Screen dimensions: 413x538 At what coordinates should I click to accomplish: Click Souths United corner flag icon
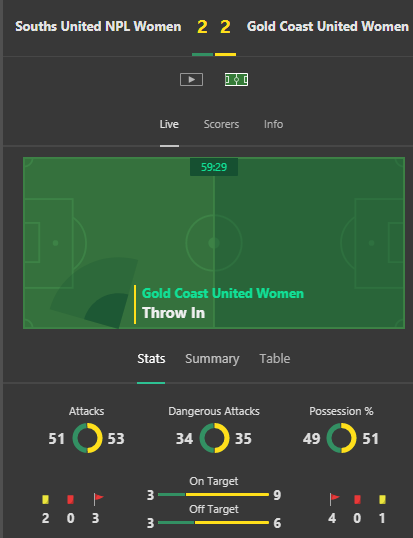98,499
